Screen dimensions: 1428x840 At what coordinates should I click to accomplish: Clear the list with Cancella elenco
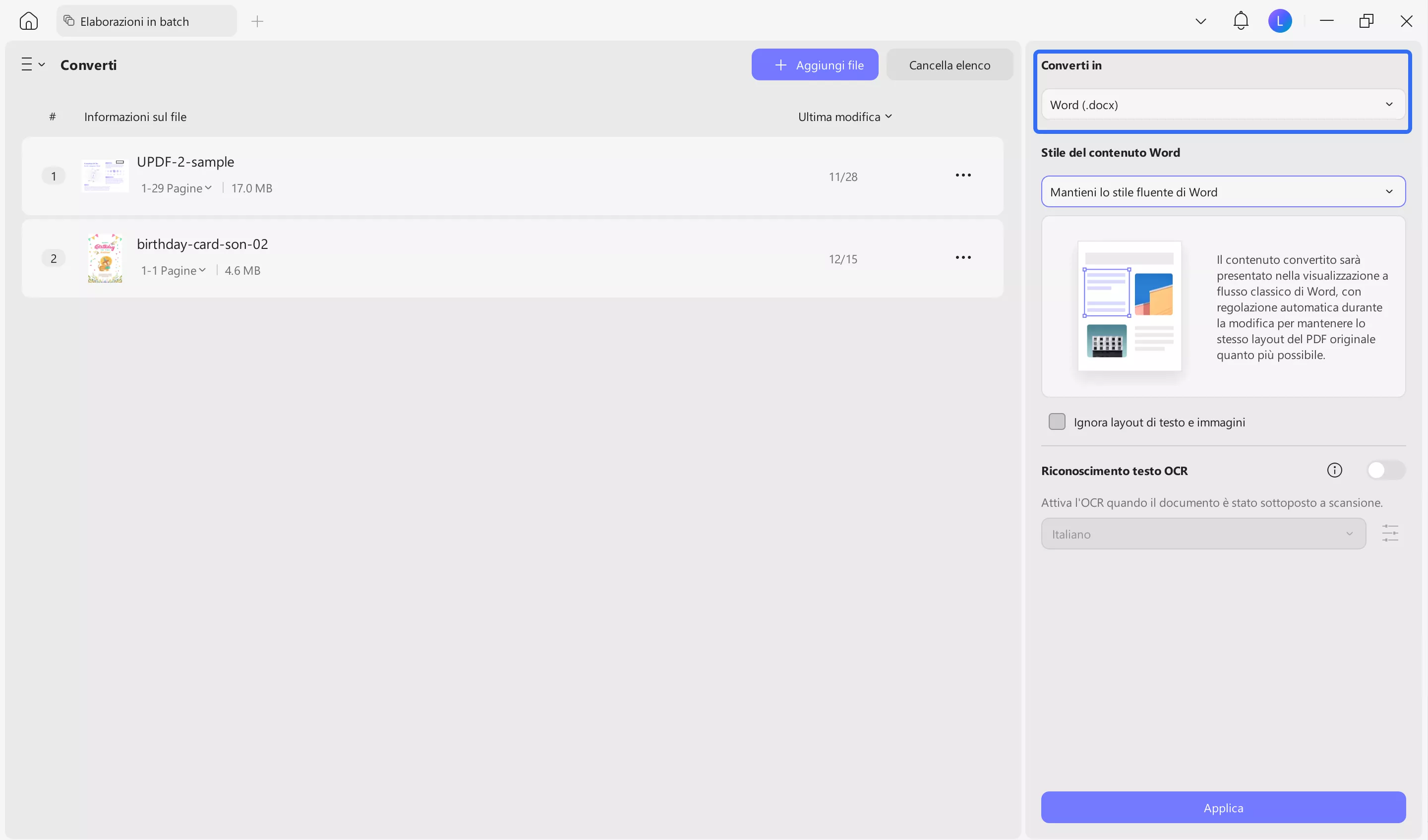point(949,64)
